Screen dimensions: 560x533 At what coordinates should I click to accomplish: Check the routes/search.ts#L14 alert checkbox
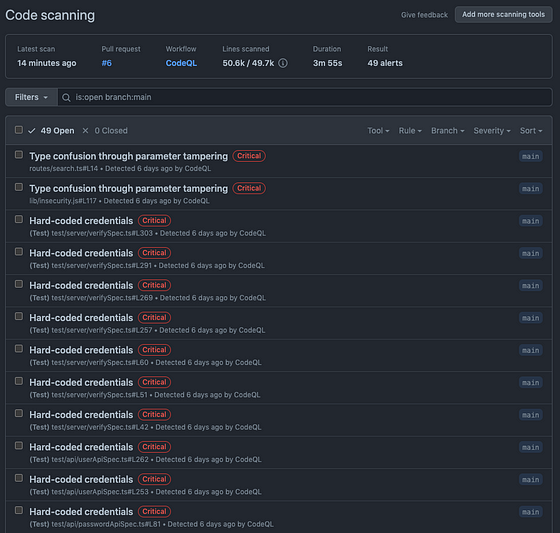tap(19, 155)
